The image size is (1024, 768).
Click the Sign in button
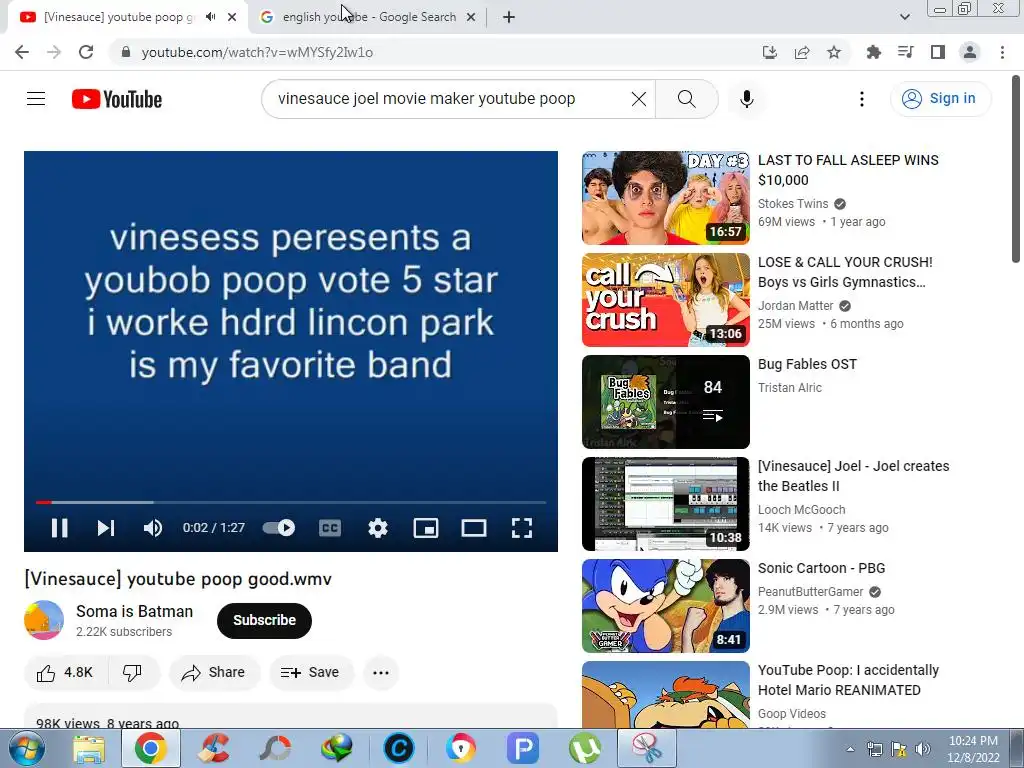pyautogui.click(x=940, y=99)
